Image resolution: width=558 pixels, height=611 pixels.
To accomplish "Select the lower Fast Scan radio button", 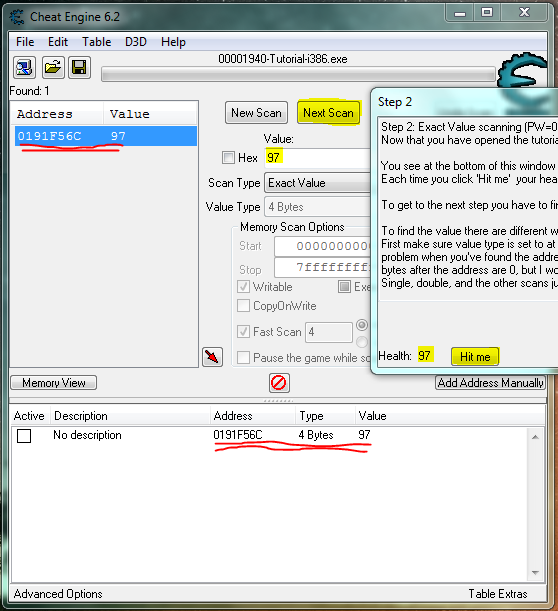I will [362, 342].
